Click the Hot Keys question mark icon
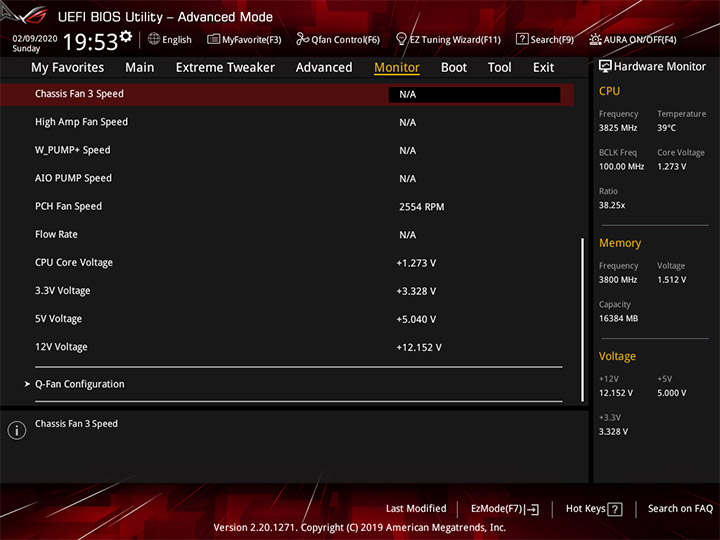720x540 pixels. (x=614, y=509)
